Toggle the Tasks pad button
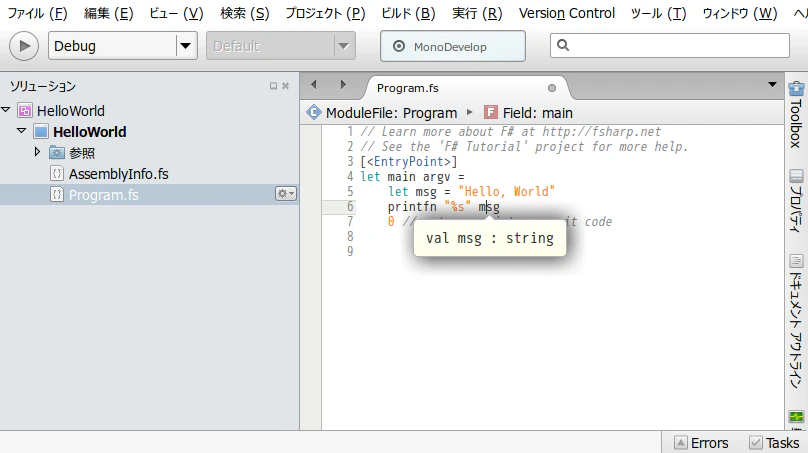 click(x=774, y=443)
